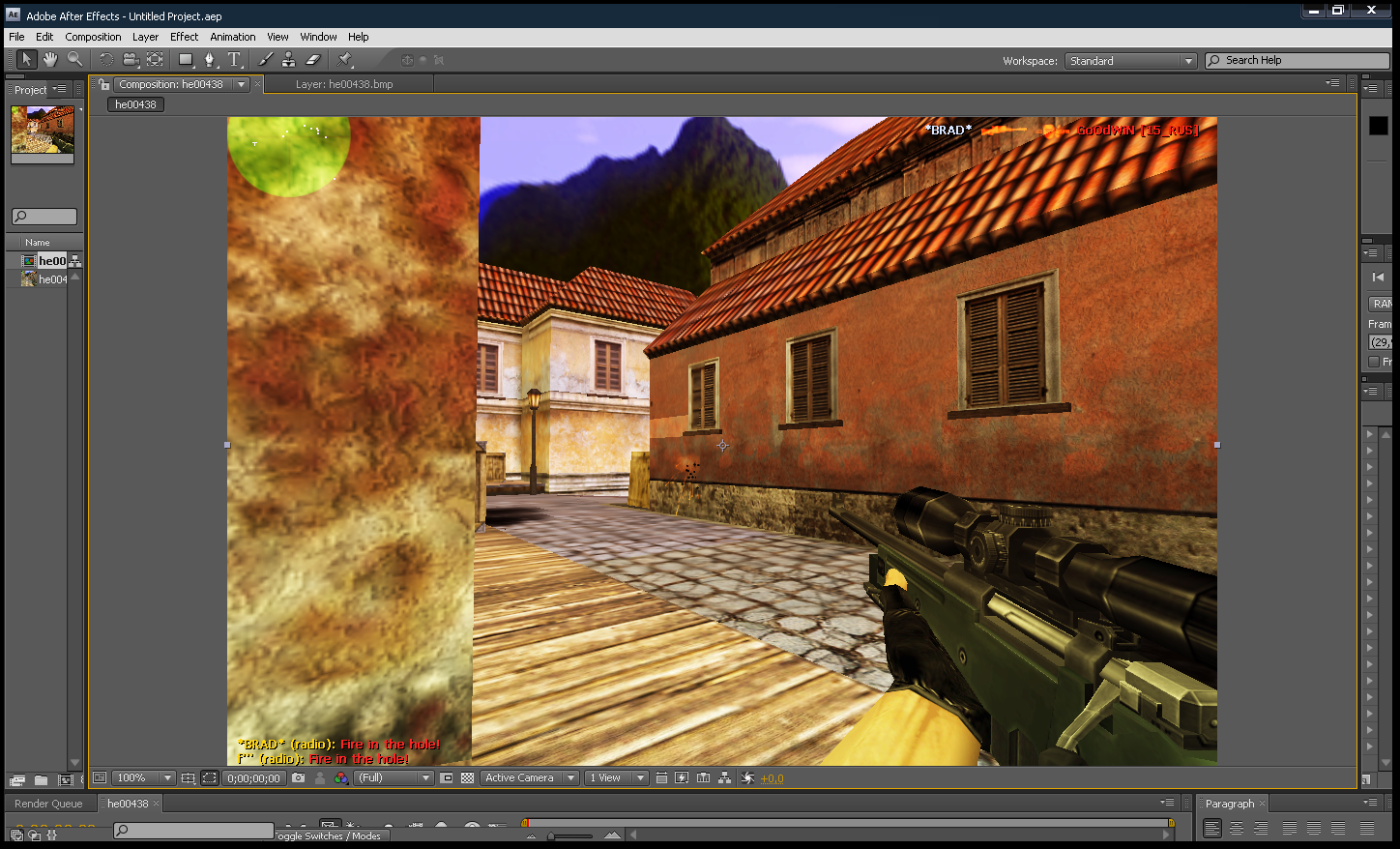Open the show channel RGB icon
Viewport: 1400px width, 849px height.
pyautogui.click(x=340, y=777)
